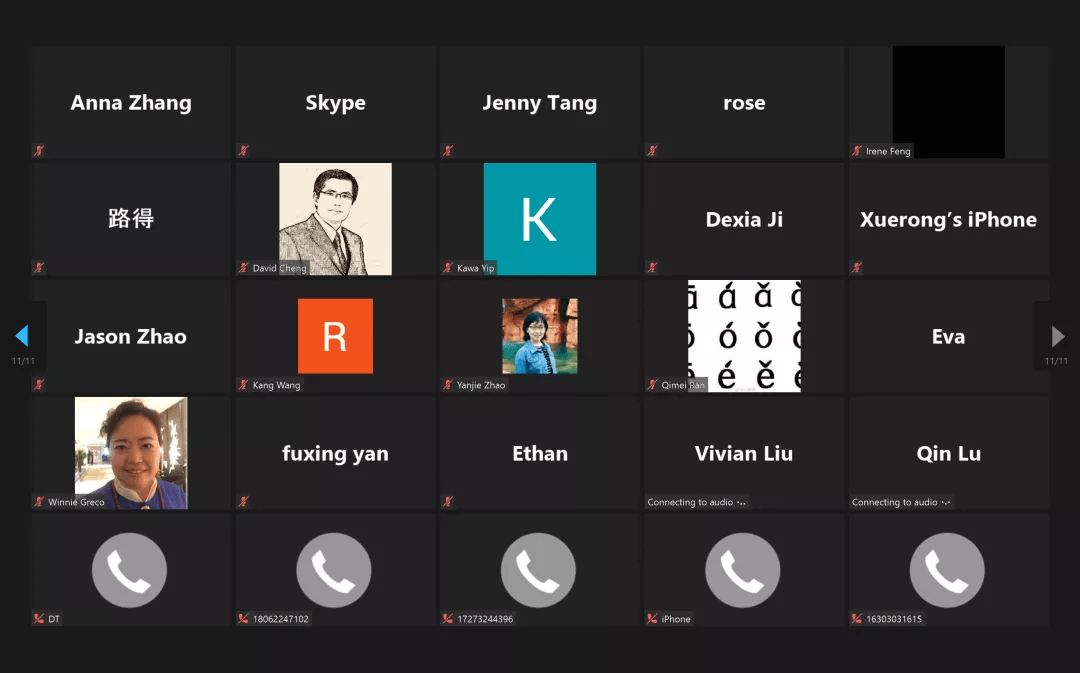
Task: Click muted mic icon on Ethan tile
Action: (448, 501)
